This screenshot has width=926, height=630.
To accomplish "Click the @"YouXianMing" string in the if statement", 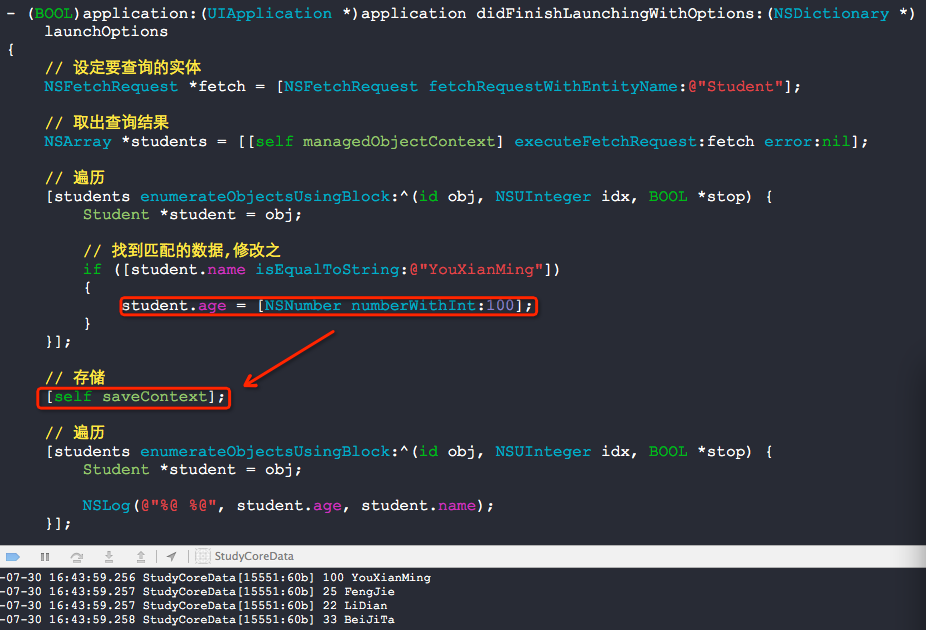I will tap(476, 270).
